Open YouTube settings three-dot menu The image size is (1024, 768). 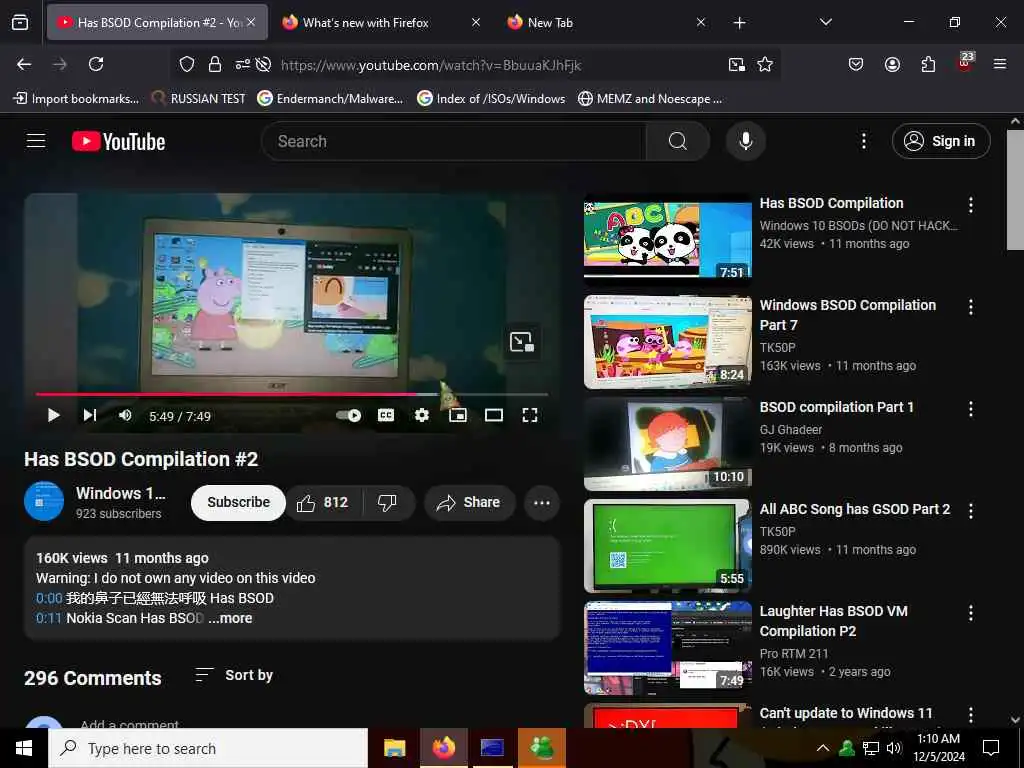(863, 141)
